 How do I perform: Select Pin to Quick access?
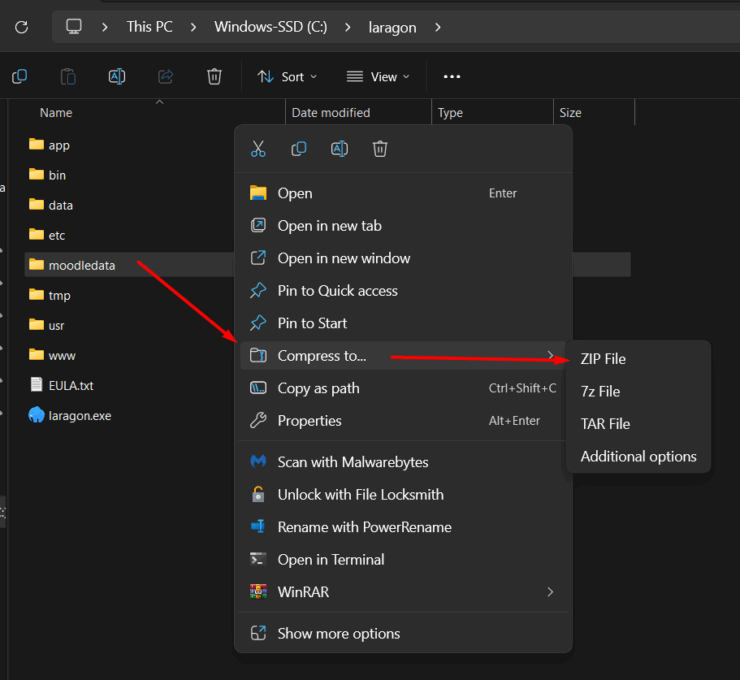point(404,291)
